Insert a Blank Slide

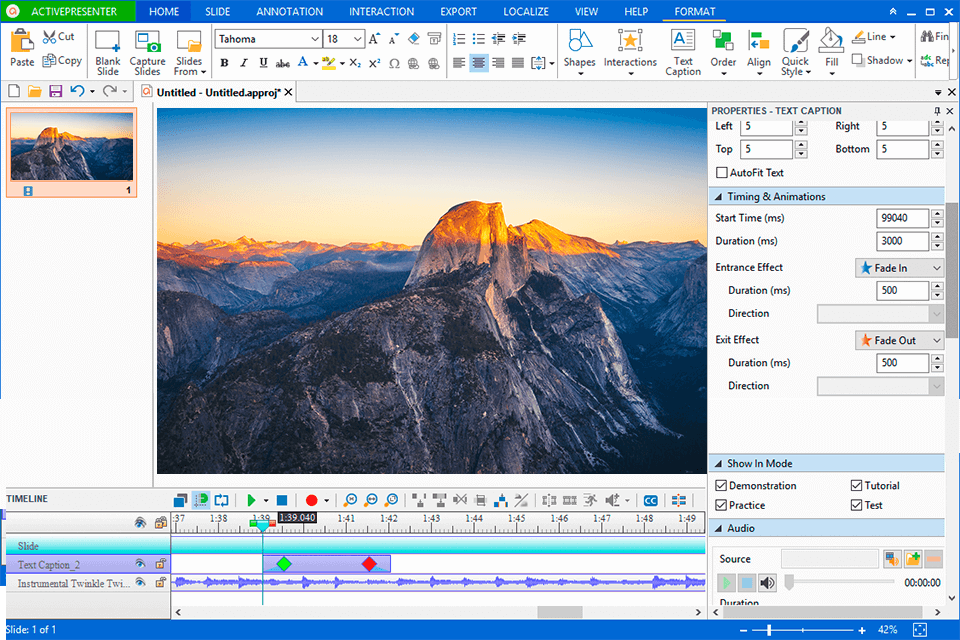(x=108, y=53)
